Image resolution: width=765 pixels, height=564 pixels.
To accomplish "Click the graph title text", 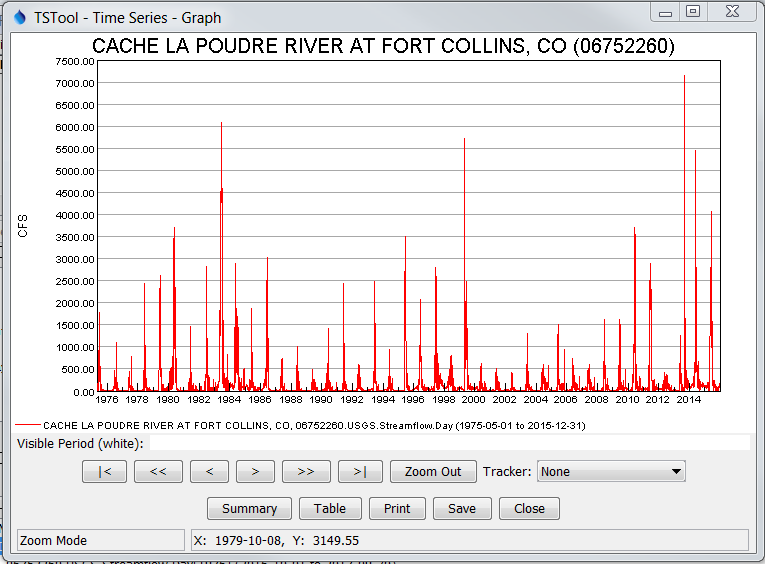I will coord(383,46).
